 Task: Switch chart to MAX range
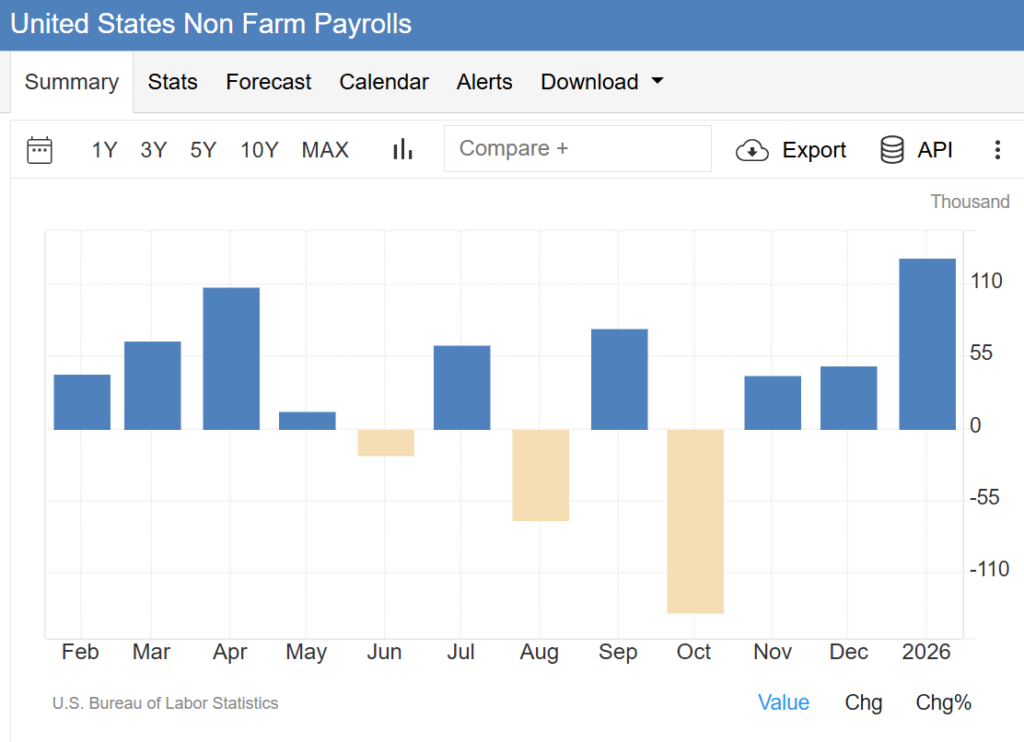(x=325, y=150)
